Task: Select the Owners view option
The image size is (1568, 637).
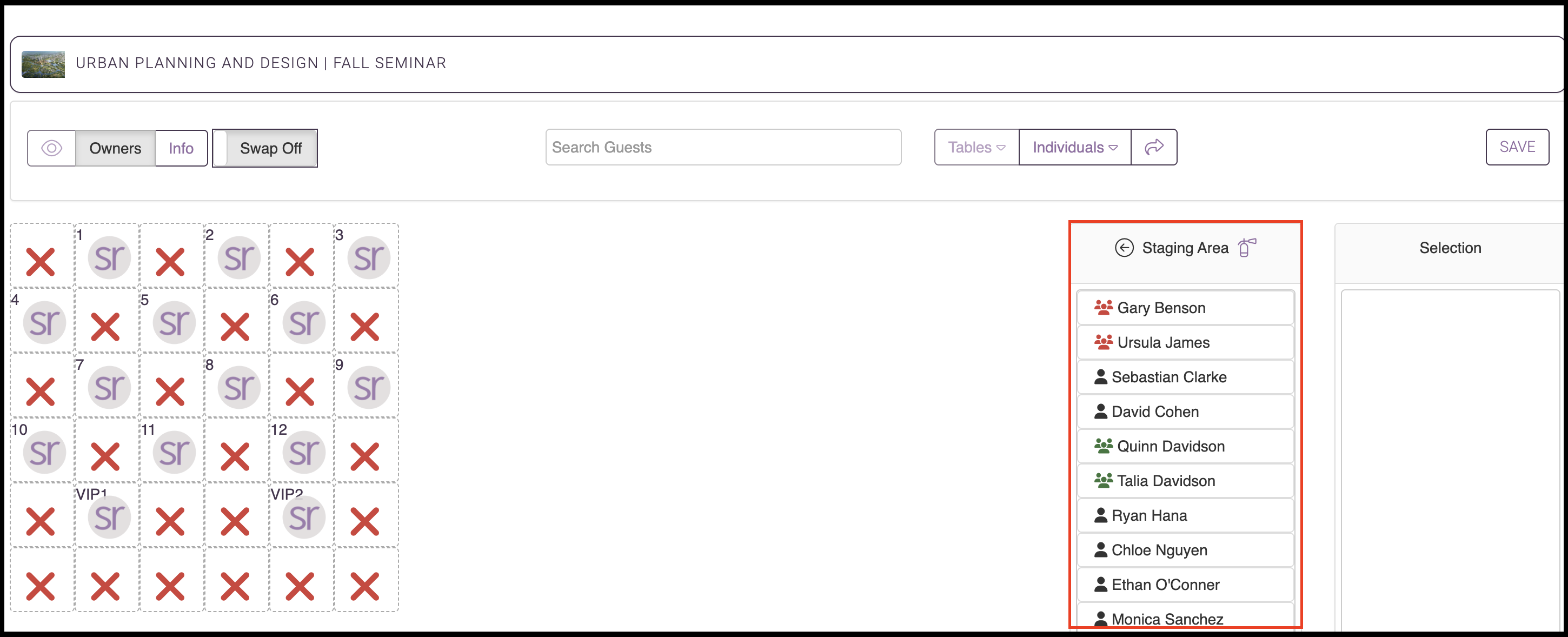Action: (115, 148)
